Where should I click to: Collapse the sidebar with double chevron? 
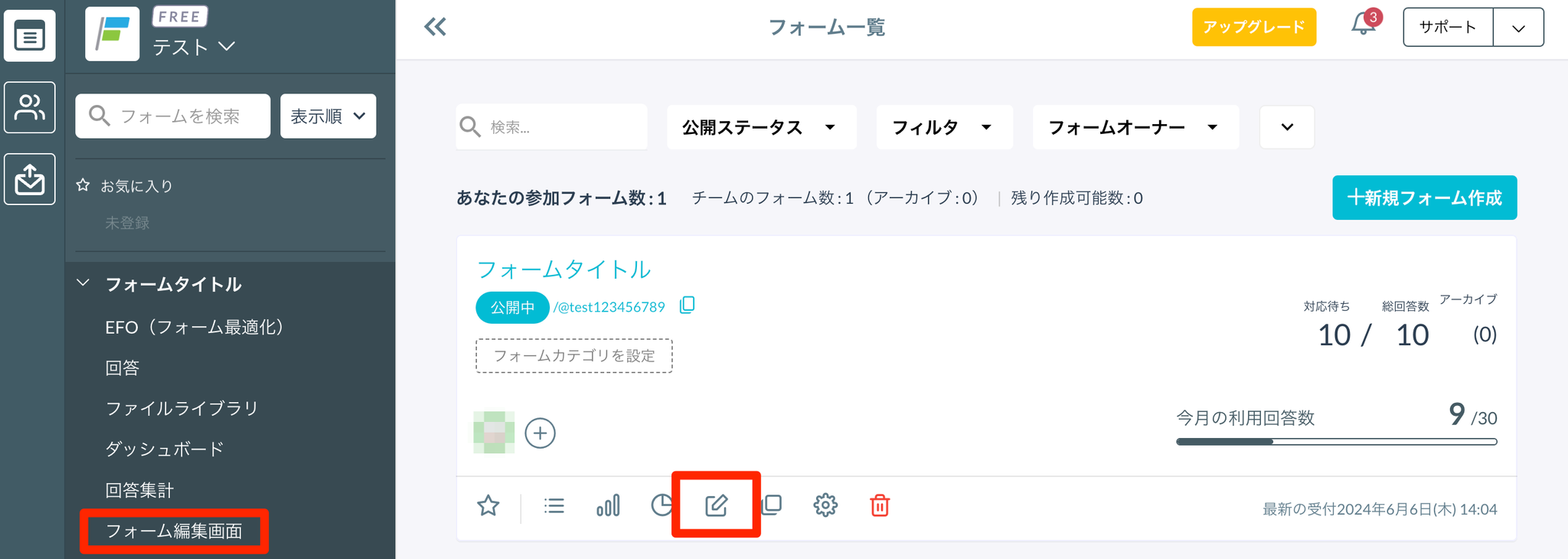click(435, 28)
